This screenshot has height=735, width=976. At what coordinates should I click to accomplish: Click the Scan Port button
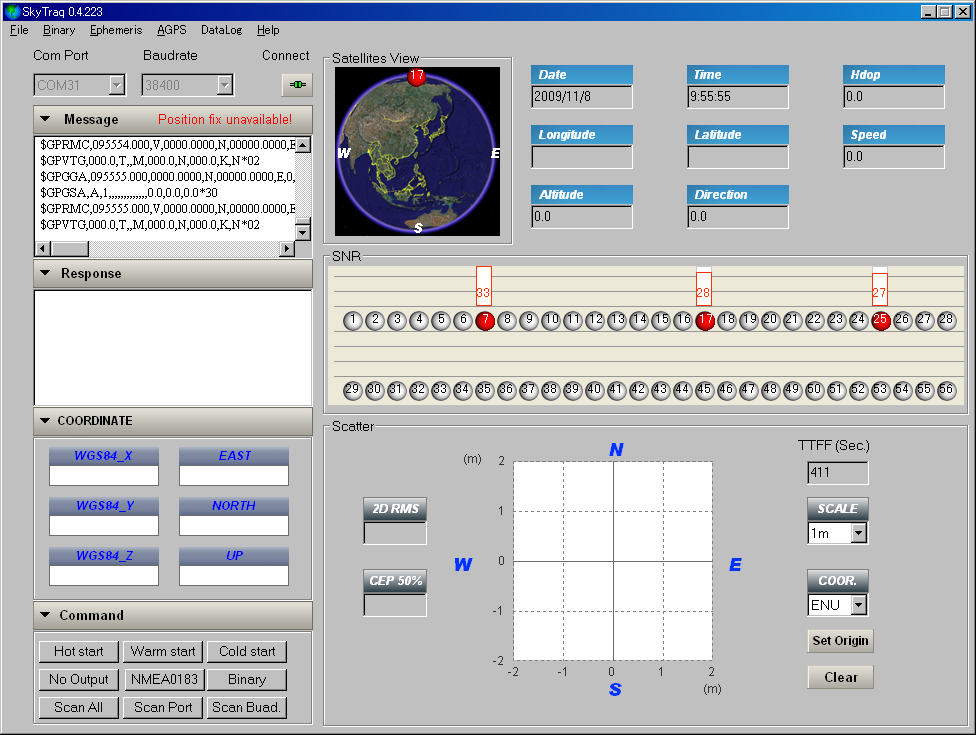163,708
